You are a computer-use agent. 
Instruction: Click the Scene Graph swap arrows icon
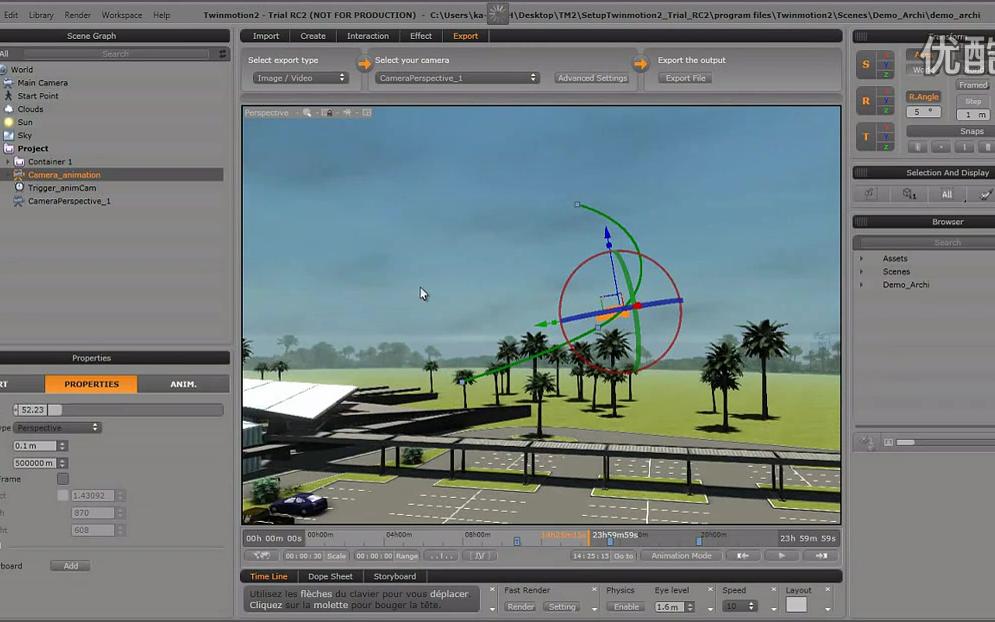click(223, 54)
